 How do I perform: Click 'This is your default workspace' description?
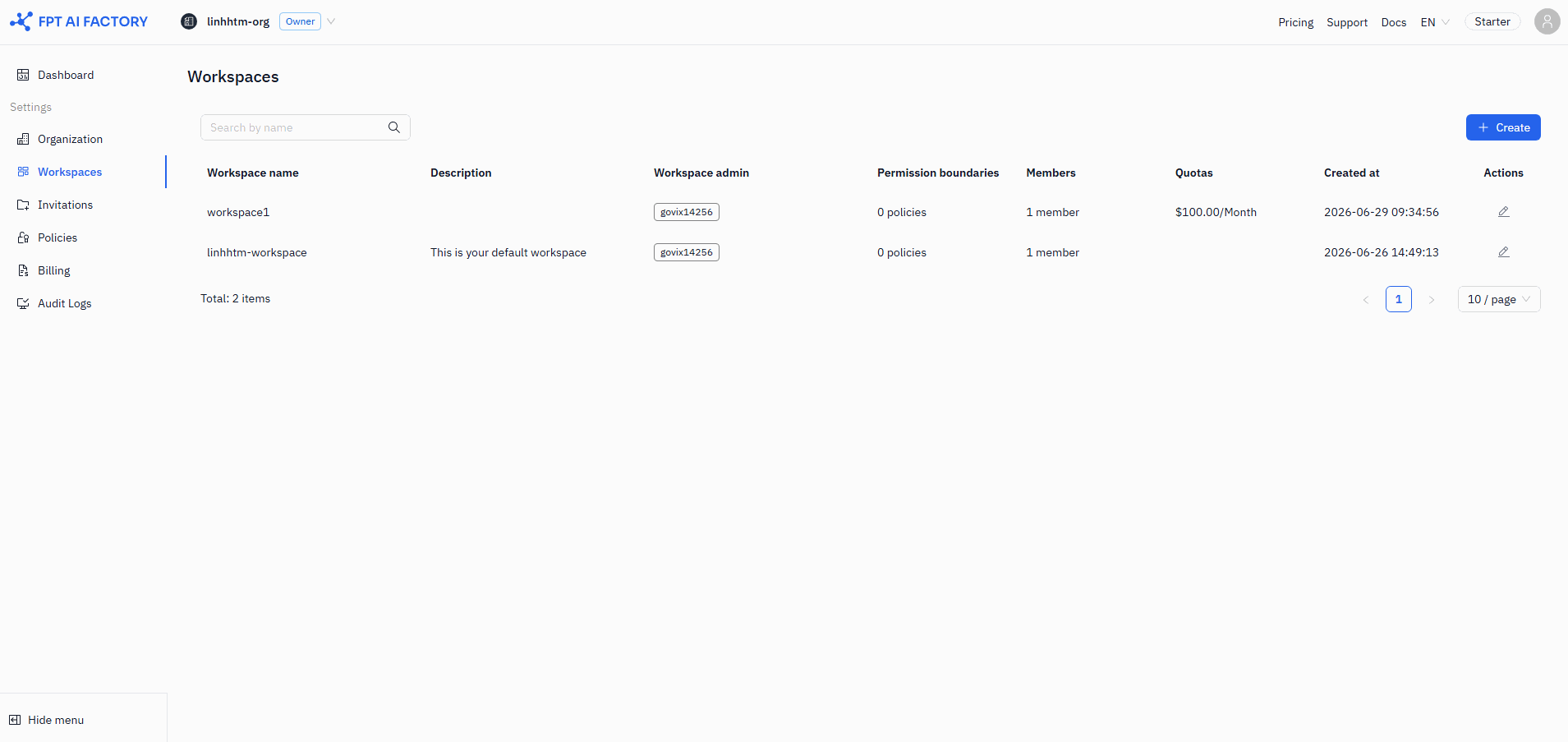(x=508, y=252)
